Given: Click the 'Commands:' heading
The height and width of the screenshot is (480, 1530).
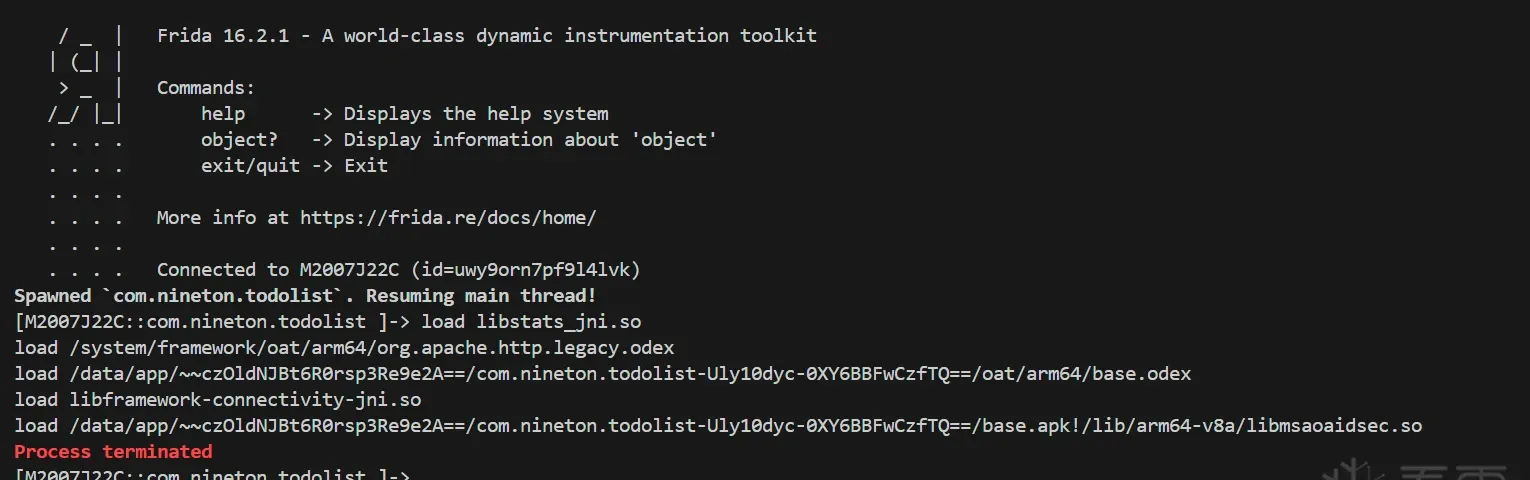Looking at the screenshot, I should click(x=206, y=88).
